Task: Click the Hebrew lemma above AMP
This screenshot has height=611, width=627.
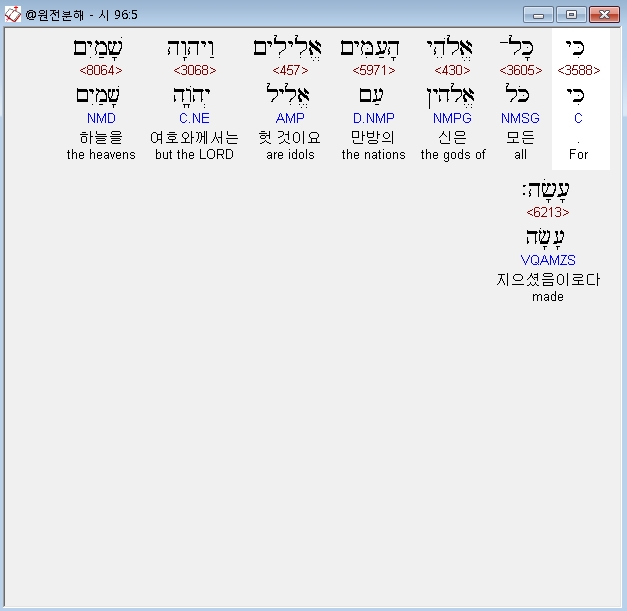Action: tap(288, 96)
